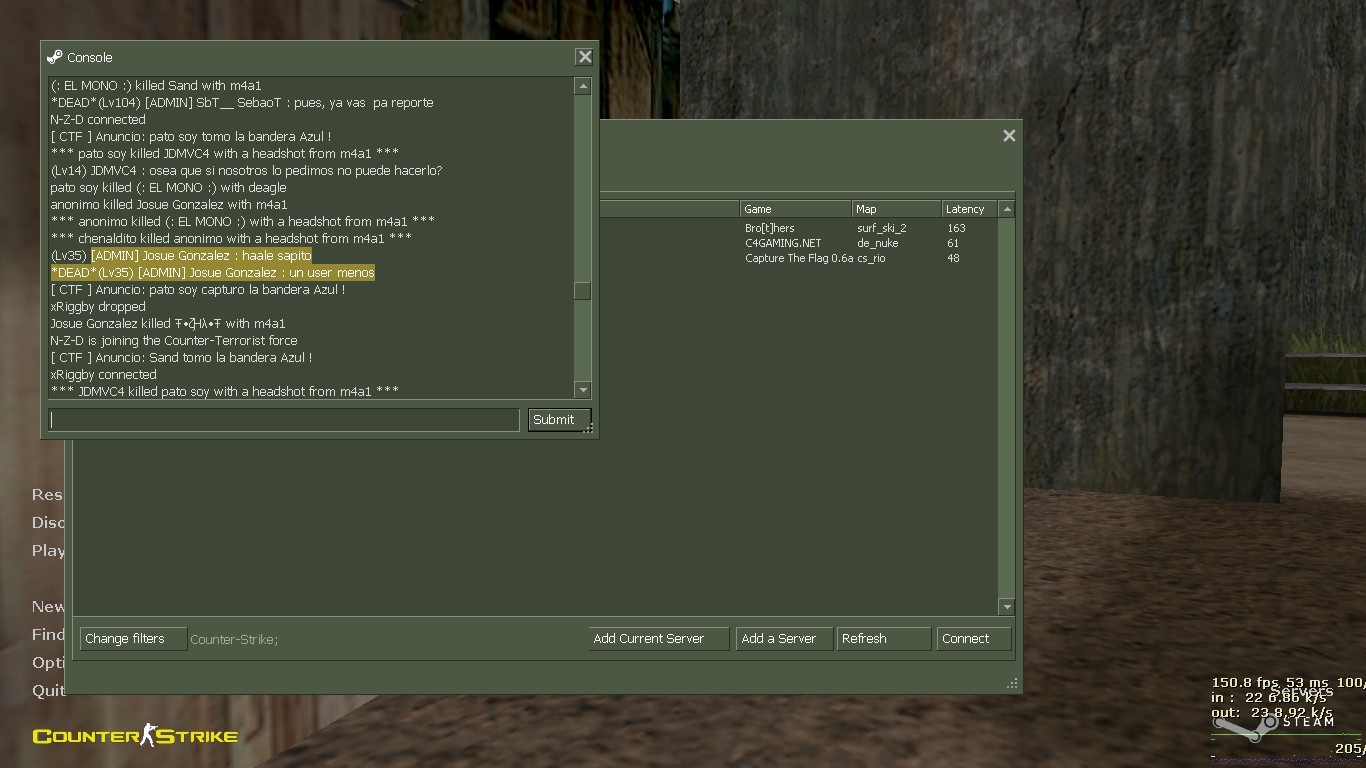Click the server list scroll down arrow
Screen dimensions: 1366x768
(x=1007, y=607)
